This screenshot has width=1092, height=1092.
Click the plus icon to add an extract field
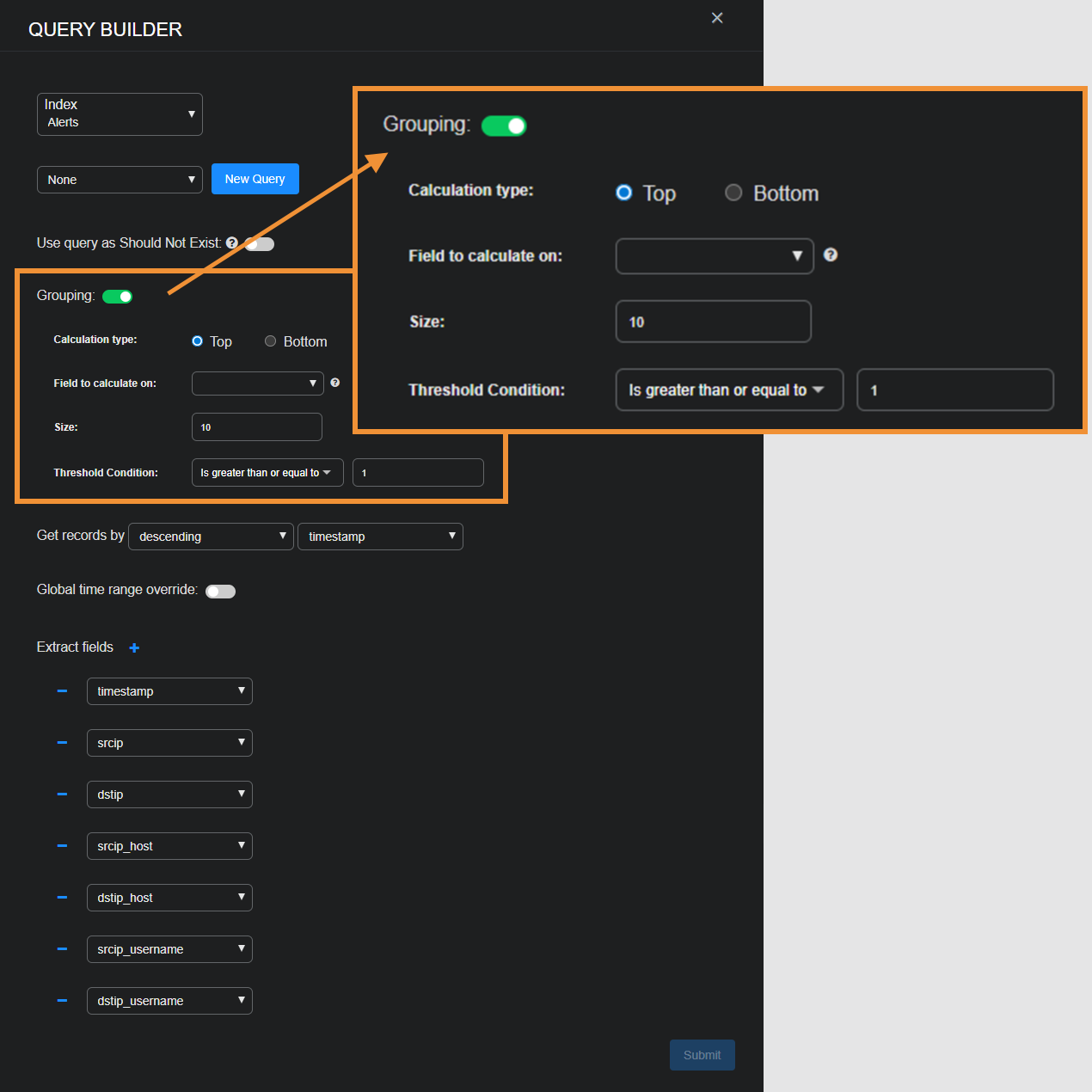pos(134,647)
